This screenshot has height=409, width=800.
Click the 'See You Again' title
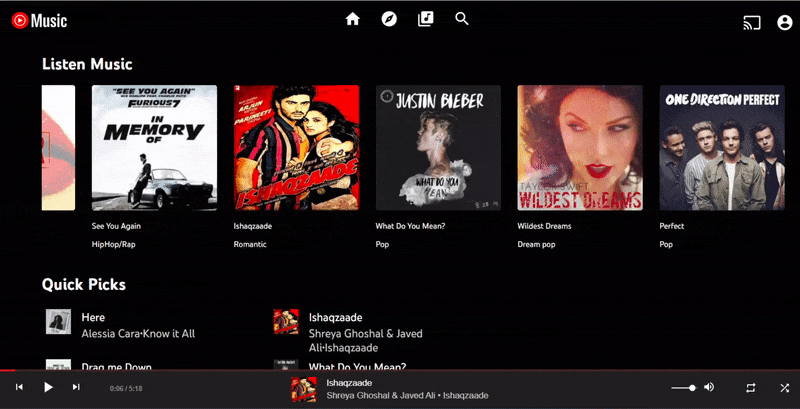point(116,226)
